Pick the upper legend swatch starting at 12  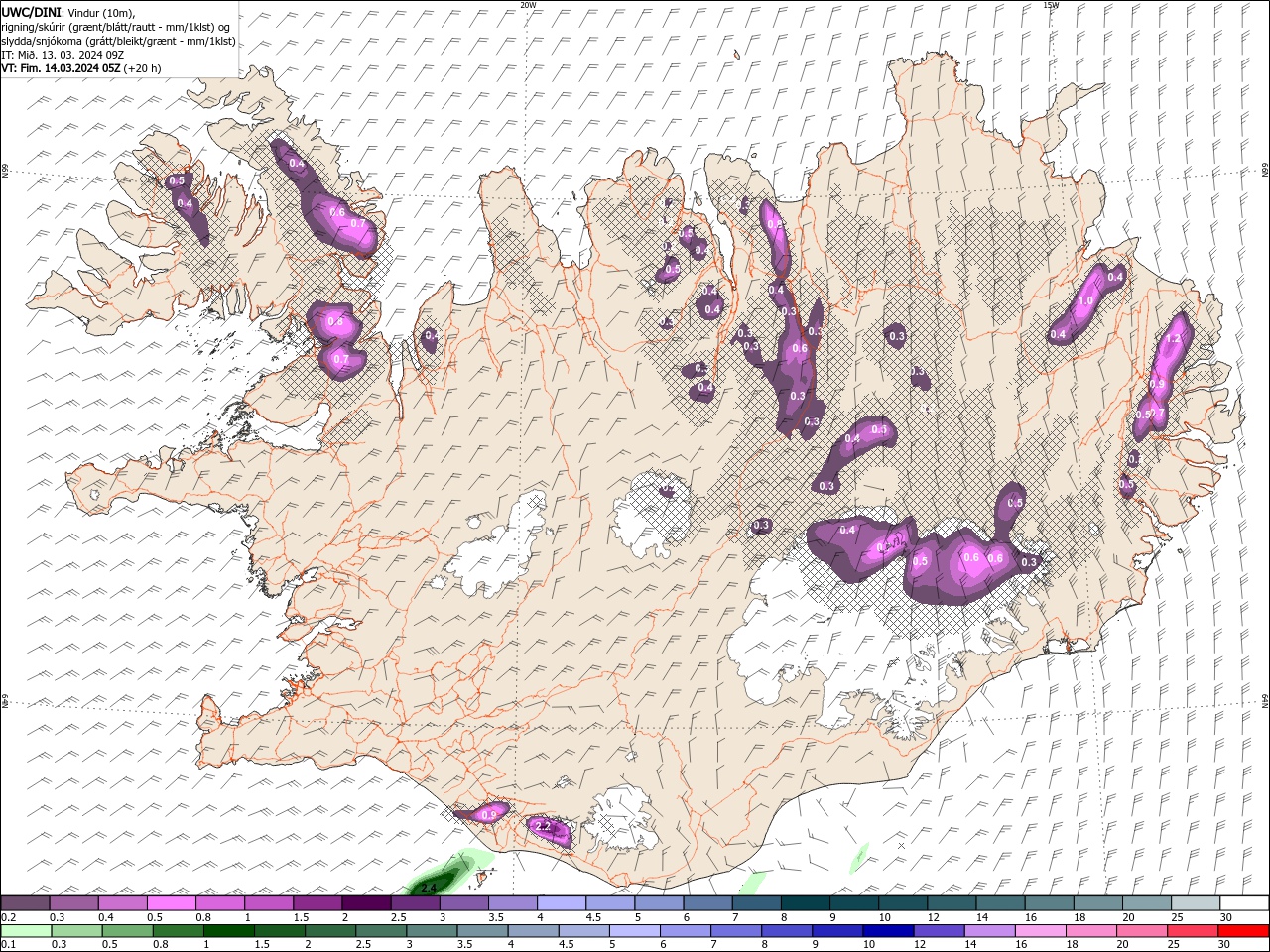tap(952, 903)
